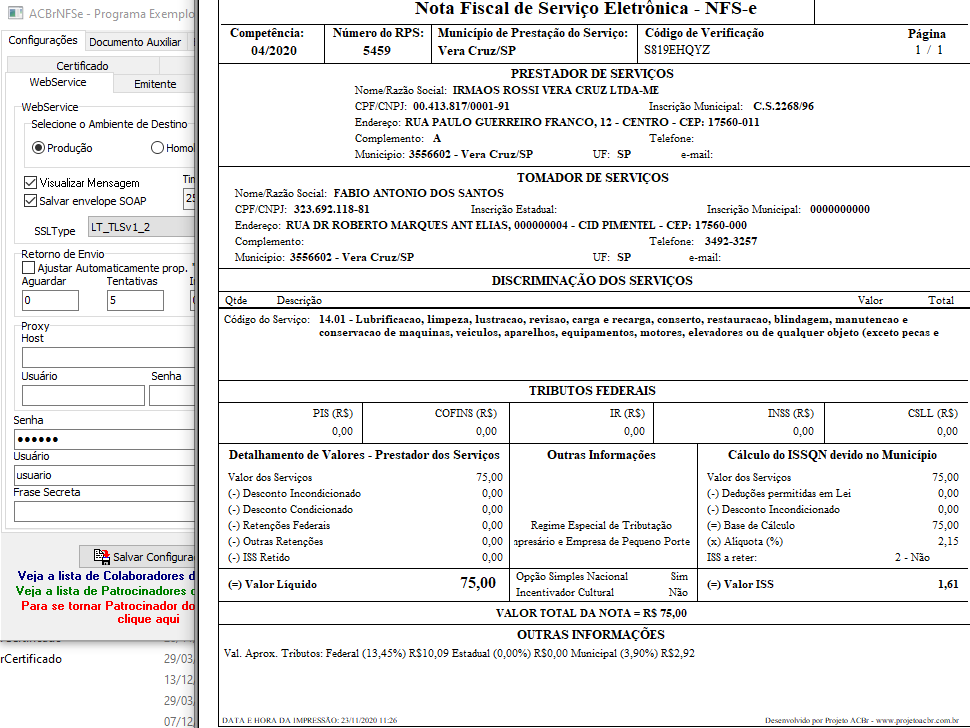Select the WebService sub-tab
970x728 pixels.
pyautogui.click(x=58, y=82)
